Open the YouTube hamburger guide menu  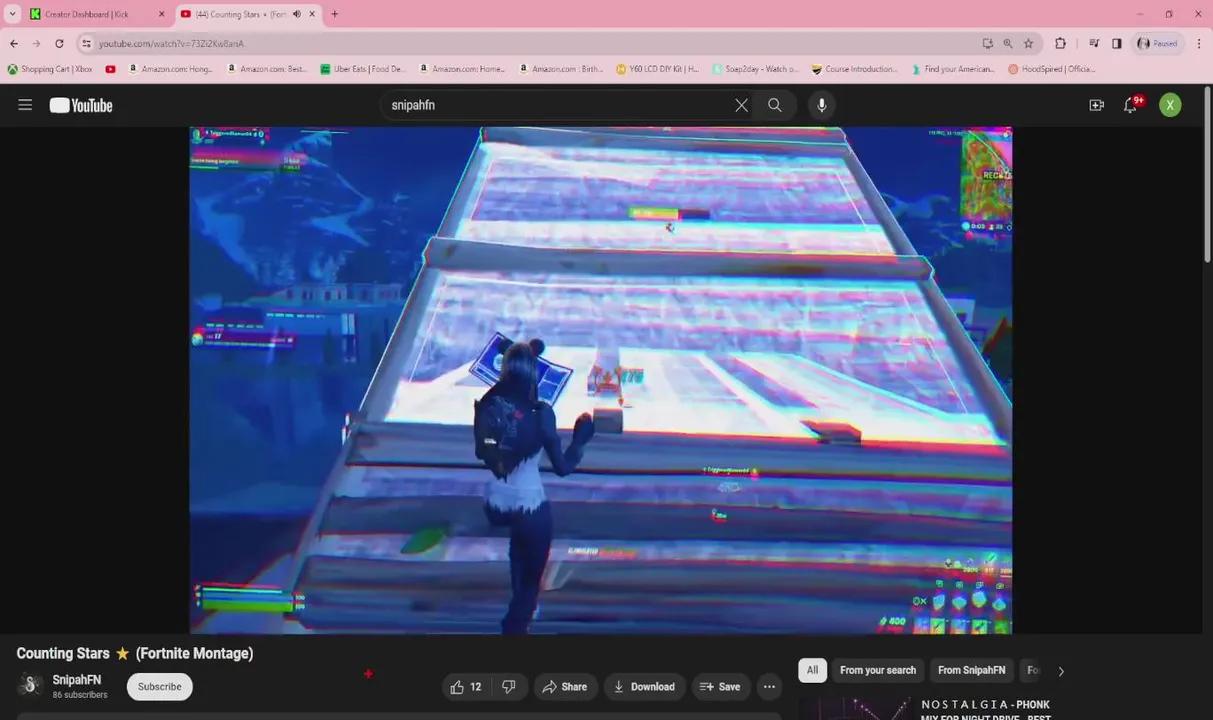click(x=25, y=105)
